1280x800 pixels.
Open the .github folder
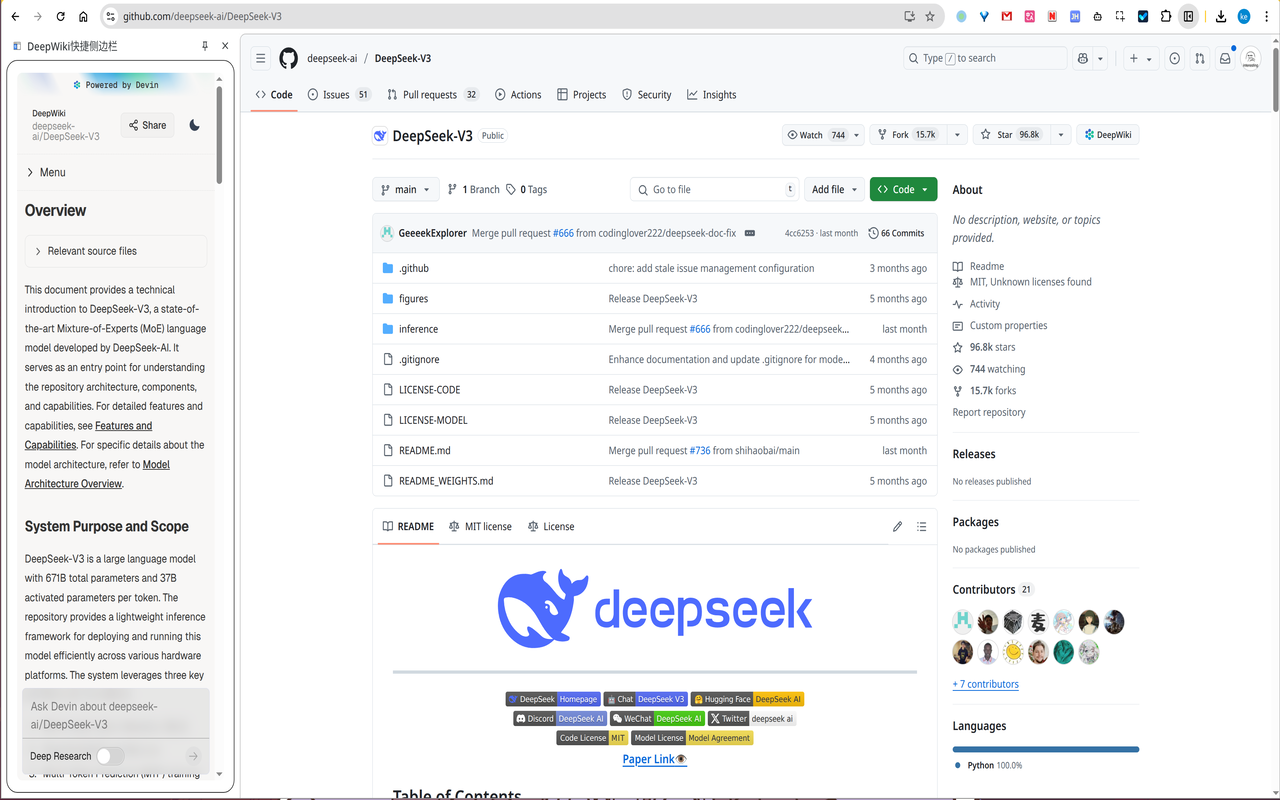point(414,268)
